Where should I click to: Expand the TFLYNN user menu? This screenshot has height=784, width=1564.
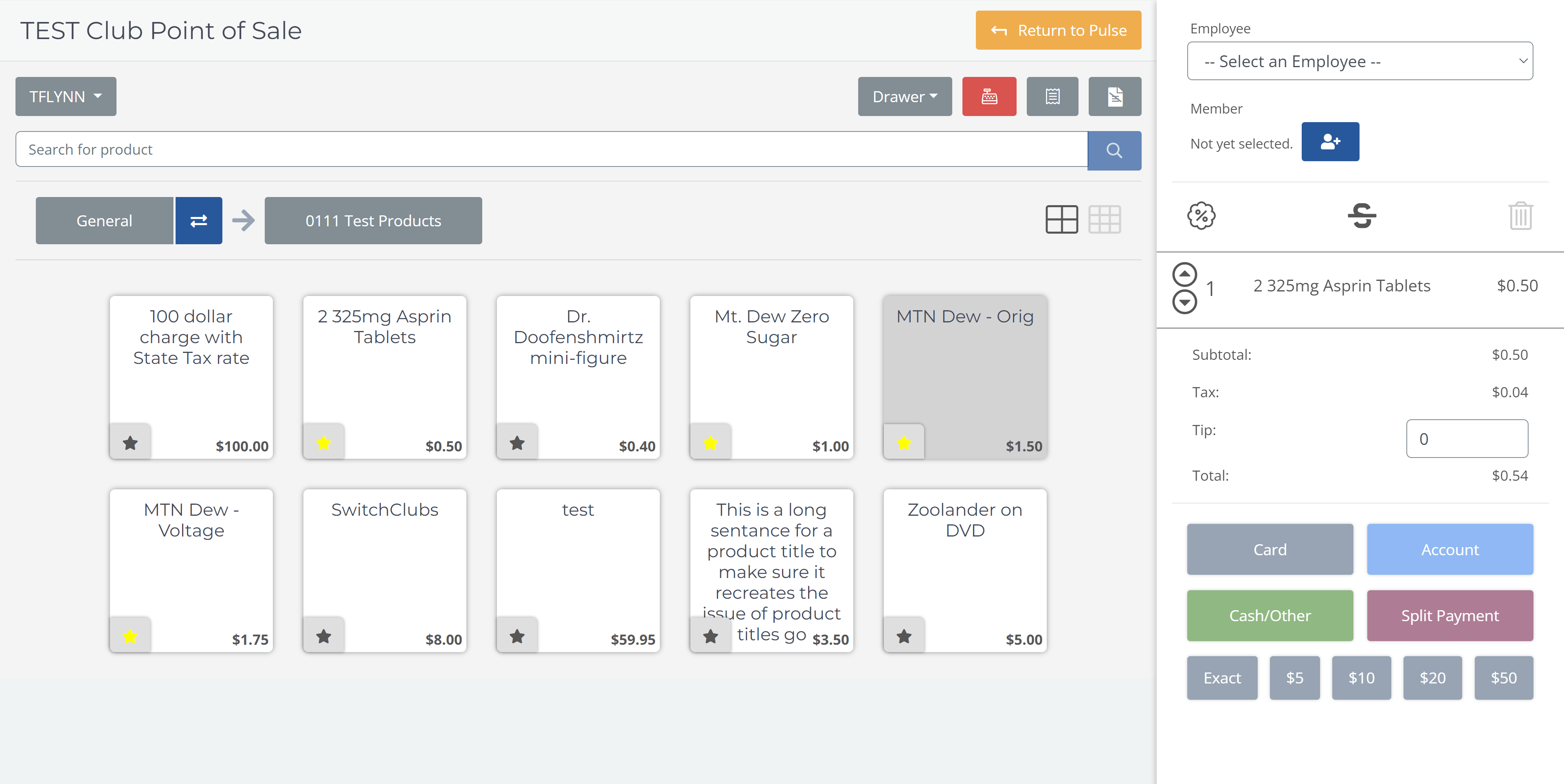click(66, 96)
